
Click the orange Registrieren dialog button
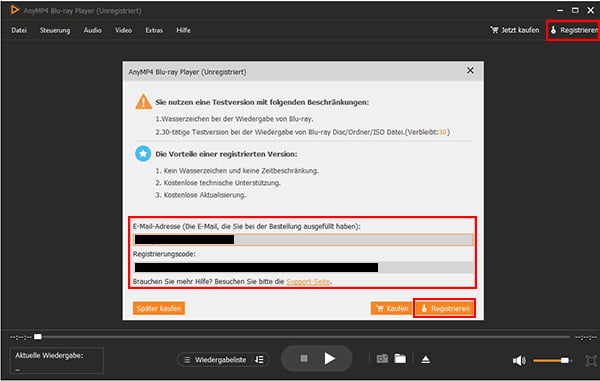coord(445,308)
